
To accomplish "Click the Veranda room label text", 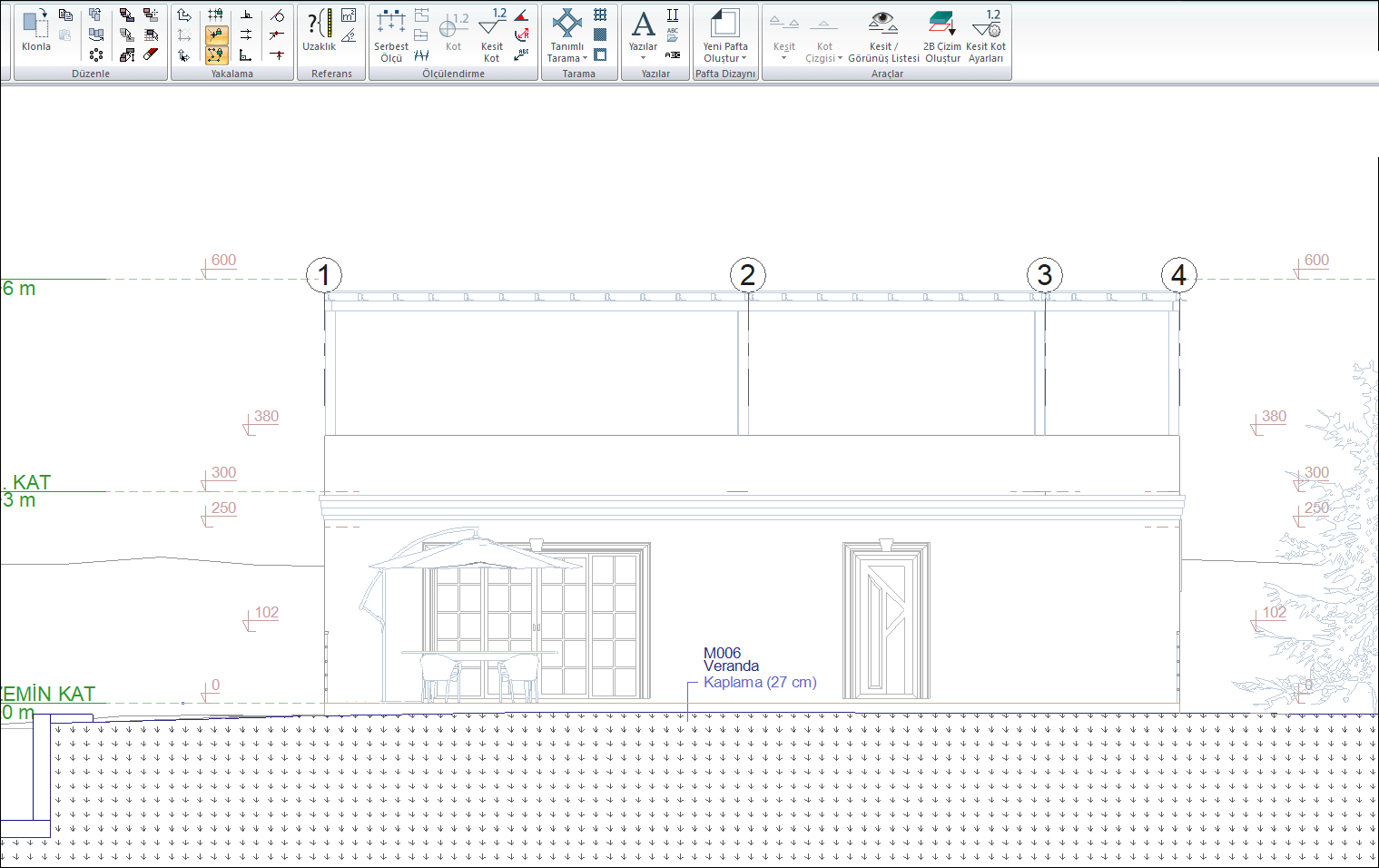I will point(731,666).
